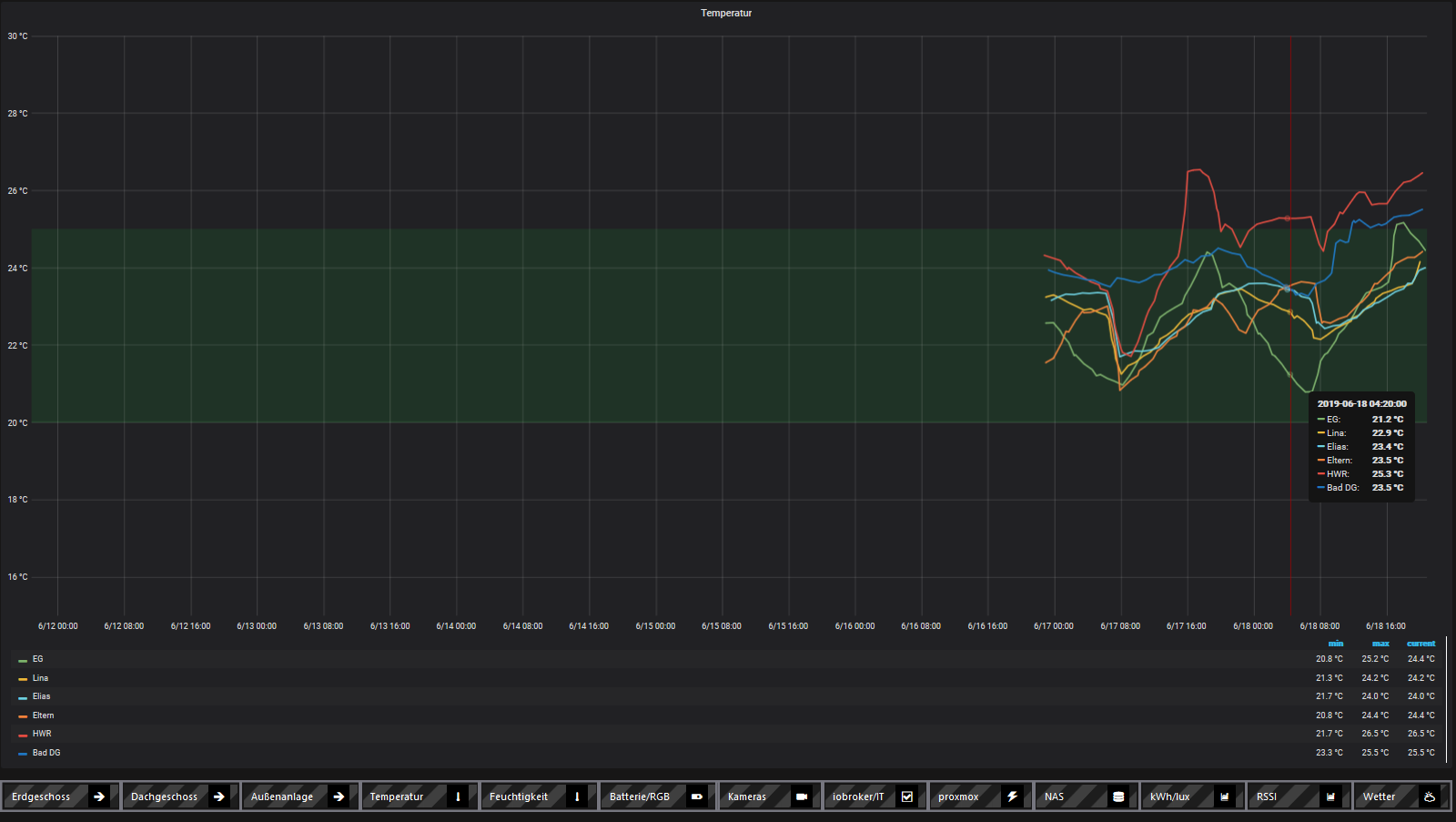Click the Elias current value 24.0 °C
This screenshot has width=1456, height=822.
pyautogui.click(x=1421, y=696)
